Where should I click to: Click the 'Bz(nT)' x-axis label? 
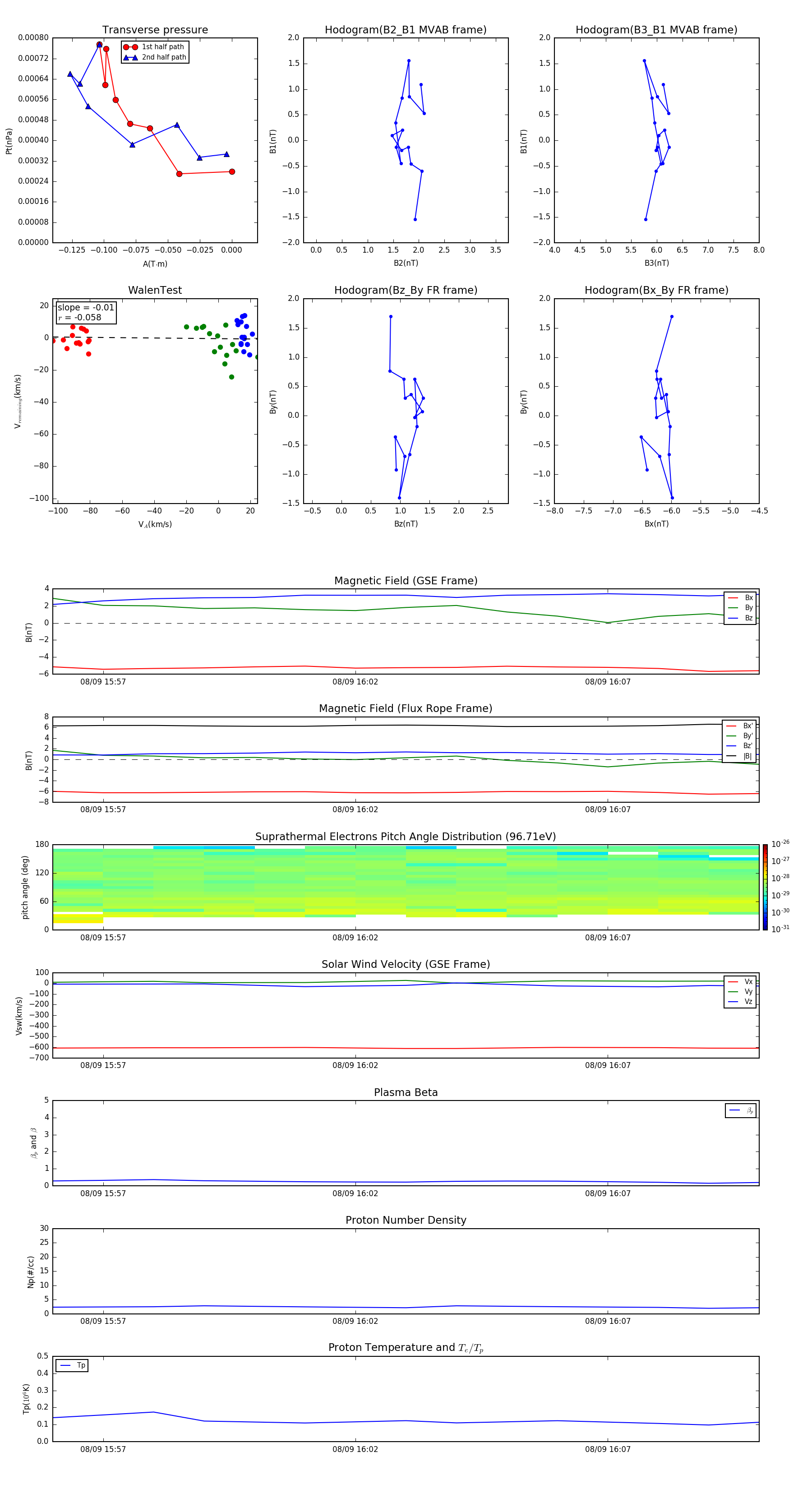(x=406, y=524)
